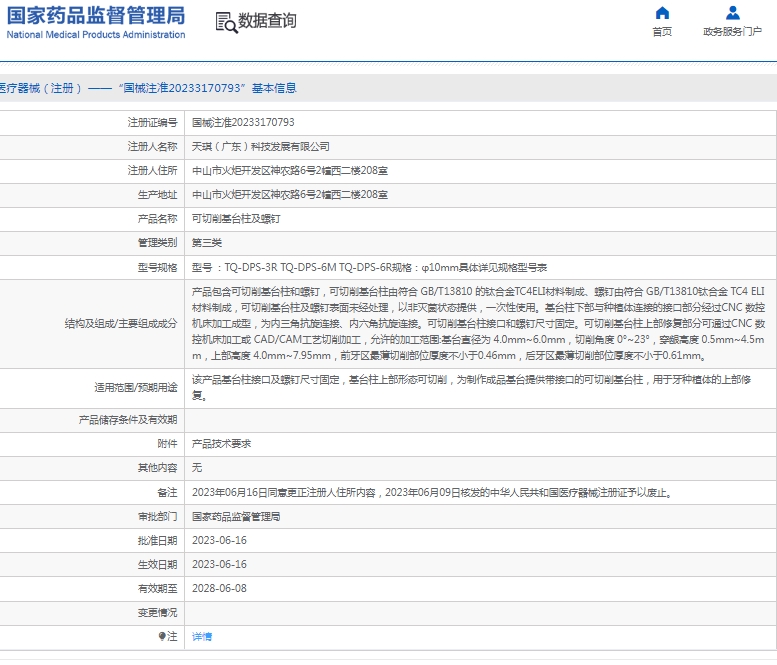777x665 pixels.
Task: Click the 产品名称 row label
Action: pyautogui.click(x=157, y=219)
